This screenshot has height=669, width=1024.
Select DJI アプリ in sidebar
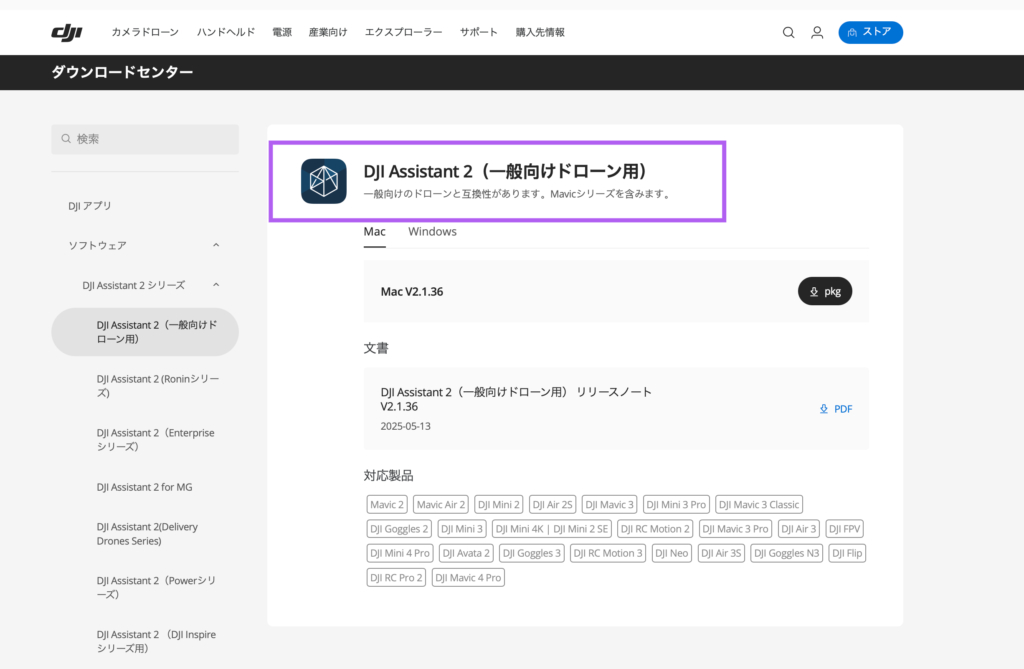tap(90, 206)
